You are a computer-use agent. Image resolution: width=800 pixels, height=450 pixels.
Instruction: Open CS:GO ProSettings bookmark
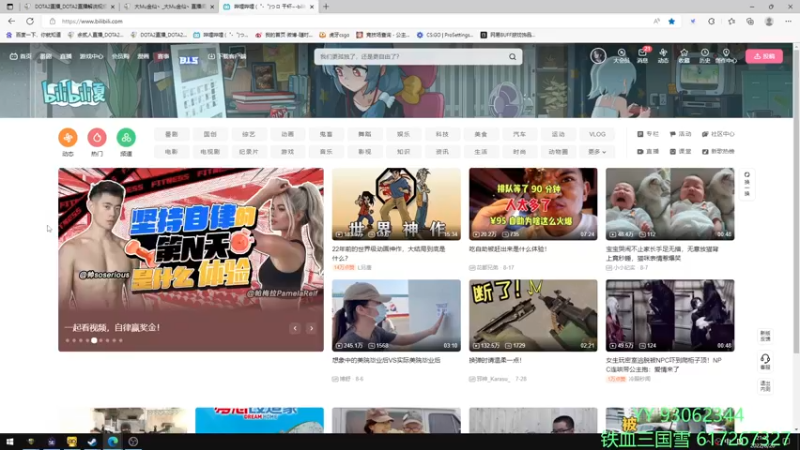(x=445, y=35)
